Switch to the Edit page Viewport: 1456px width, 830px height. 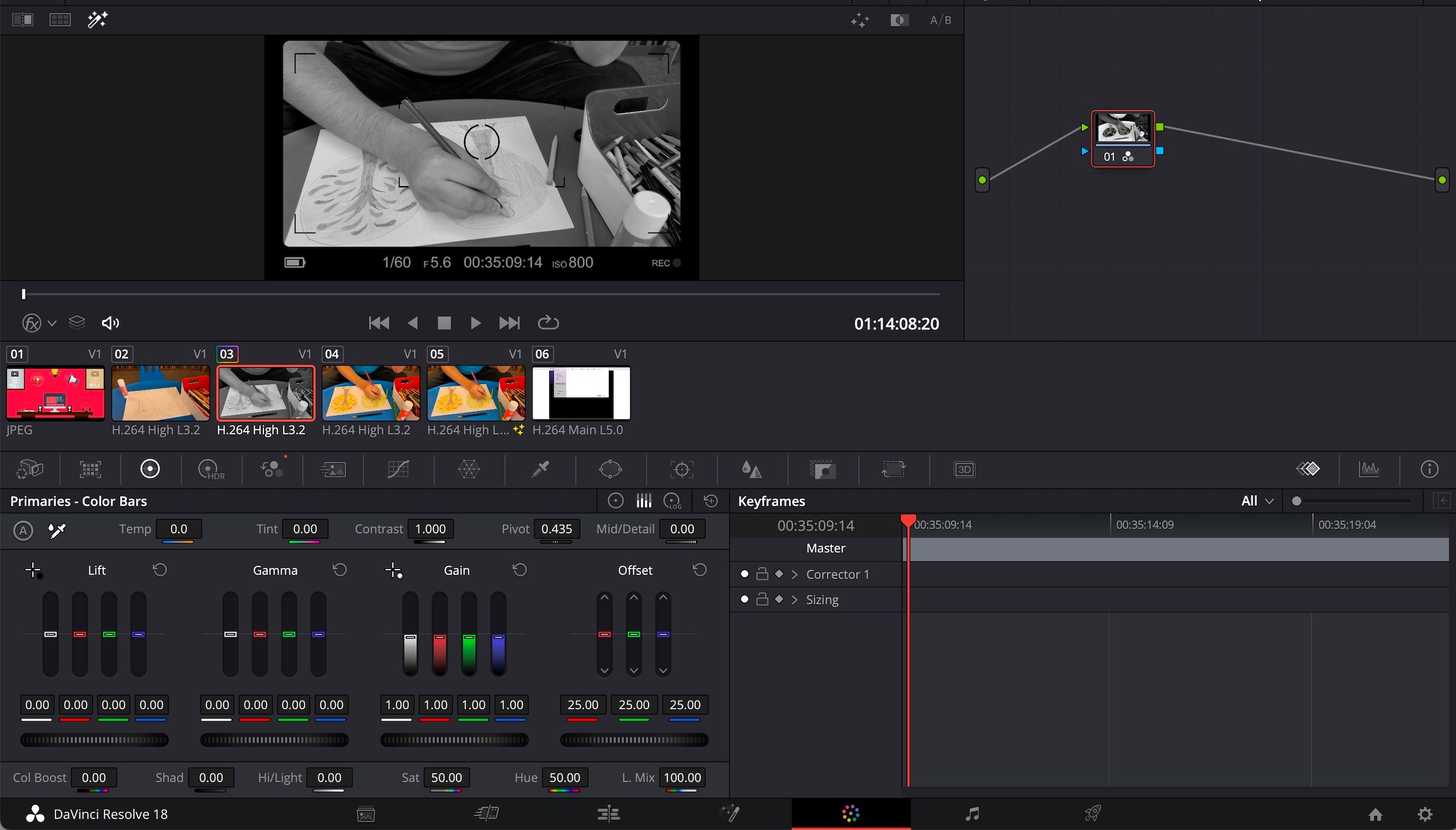pos(608,814)
